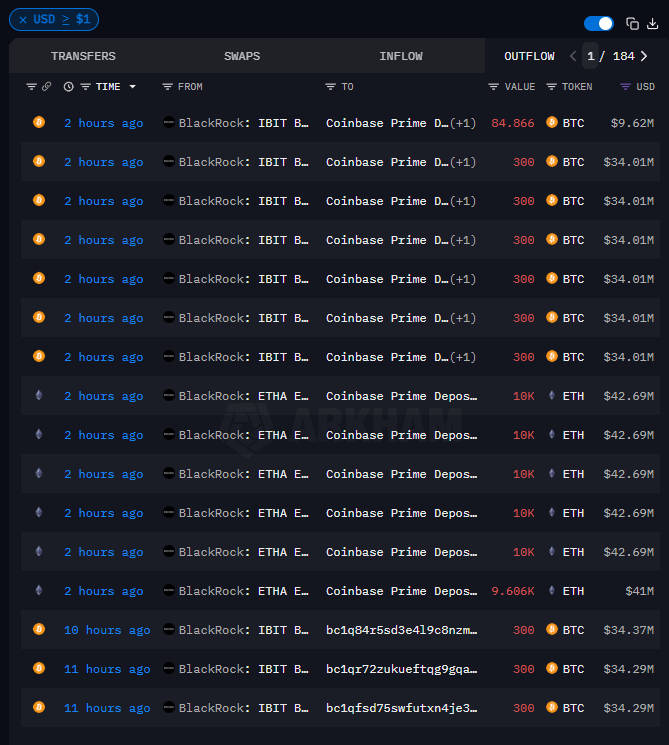Toggle the blue switch at top right
The height and width of the screenshot is (745, 669).
(598, 23)
